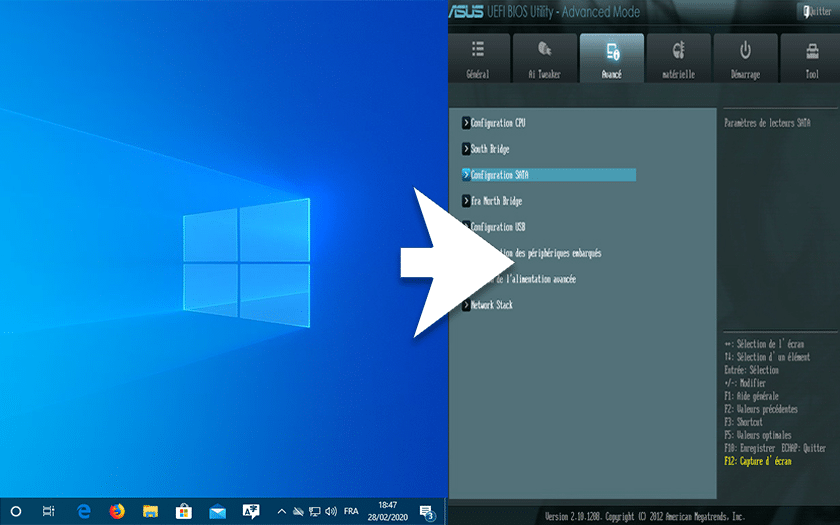The width and height of the screenshot is (840, 525).
Task: Open the Mail app on taskbar
Action: click(x=218, y=512)
